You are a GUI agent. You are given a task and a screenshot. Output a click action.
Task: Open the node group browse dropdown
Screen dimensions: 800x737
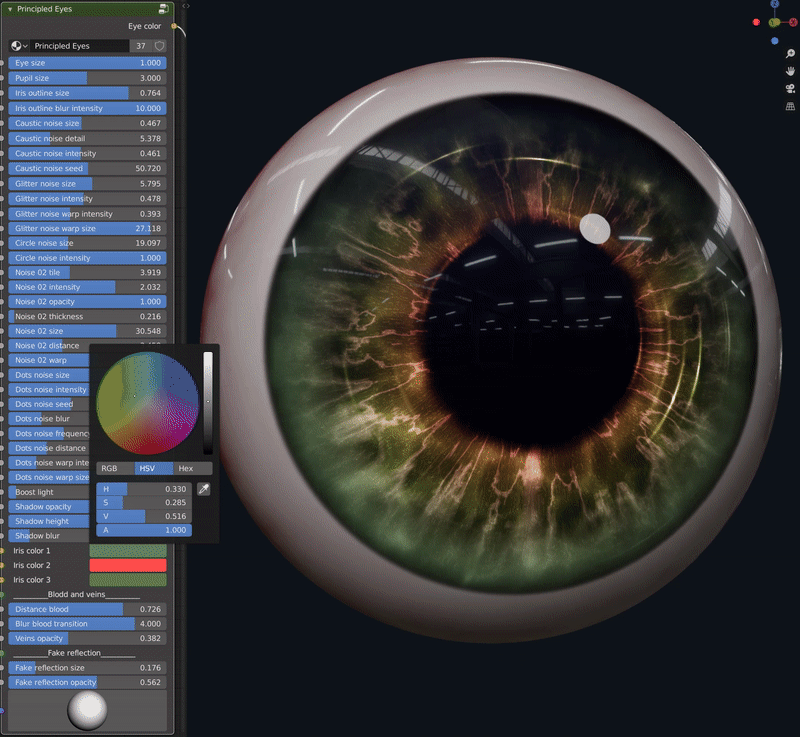point(19,46)
